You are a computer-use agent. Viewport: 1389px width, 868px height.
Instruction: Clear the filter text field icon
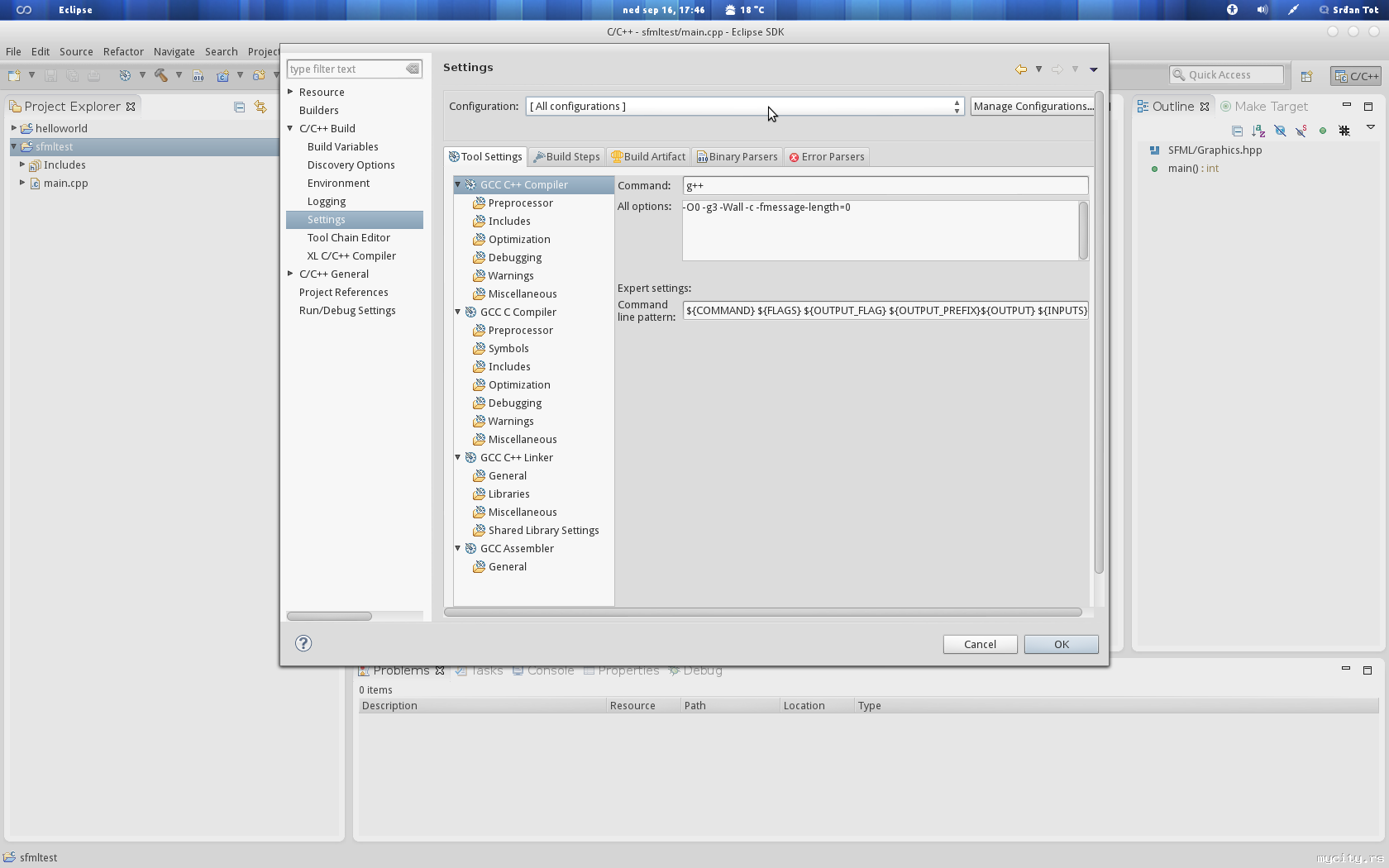click(413, 69)
